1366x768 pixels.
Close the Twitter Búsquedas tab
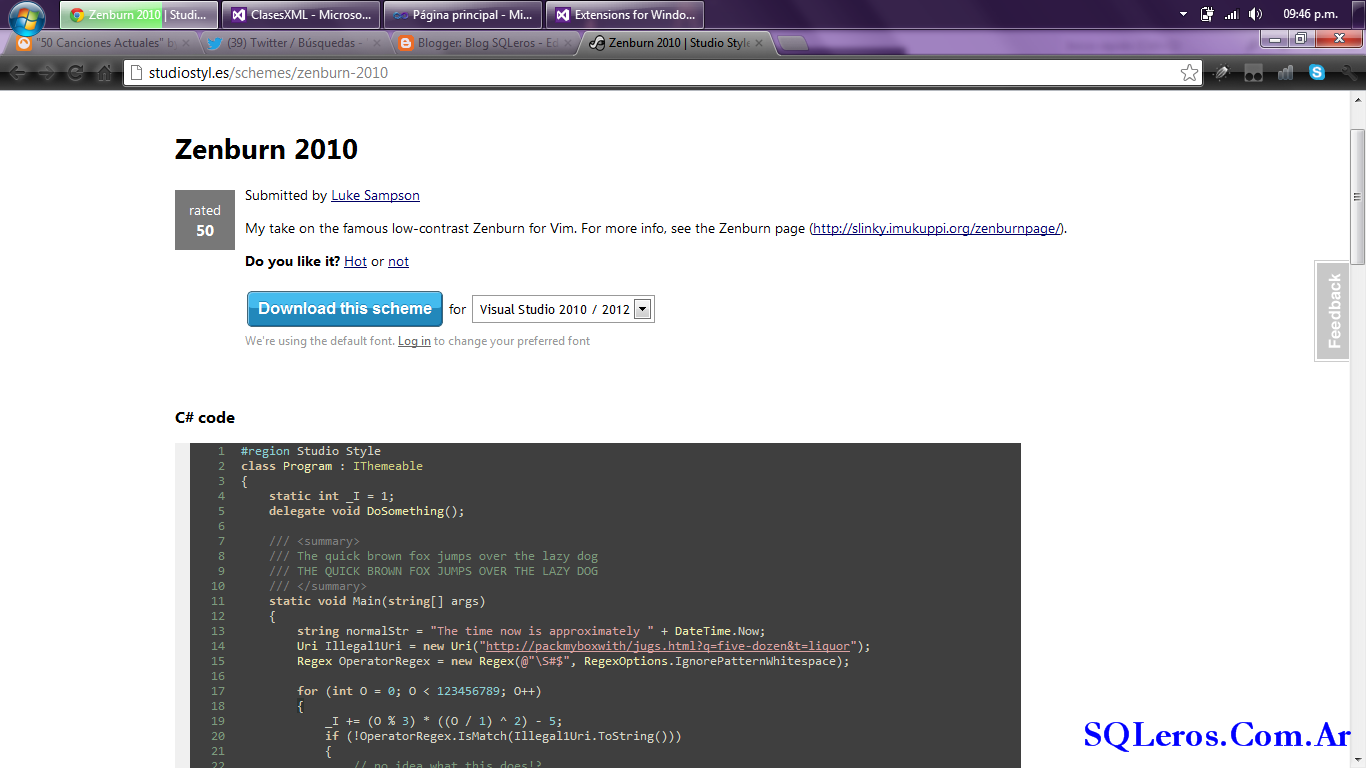point(376,43)
